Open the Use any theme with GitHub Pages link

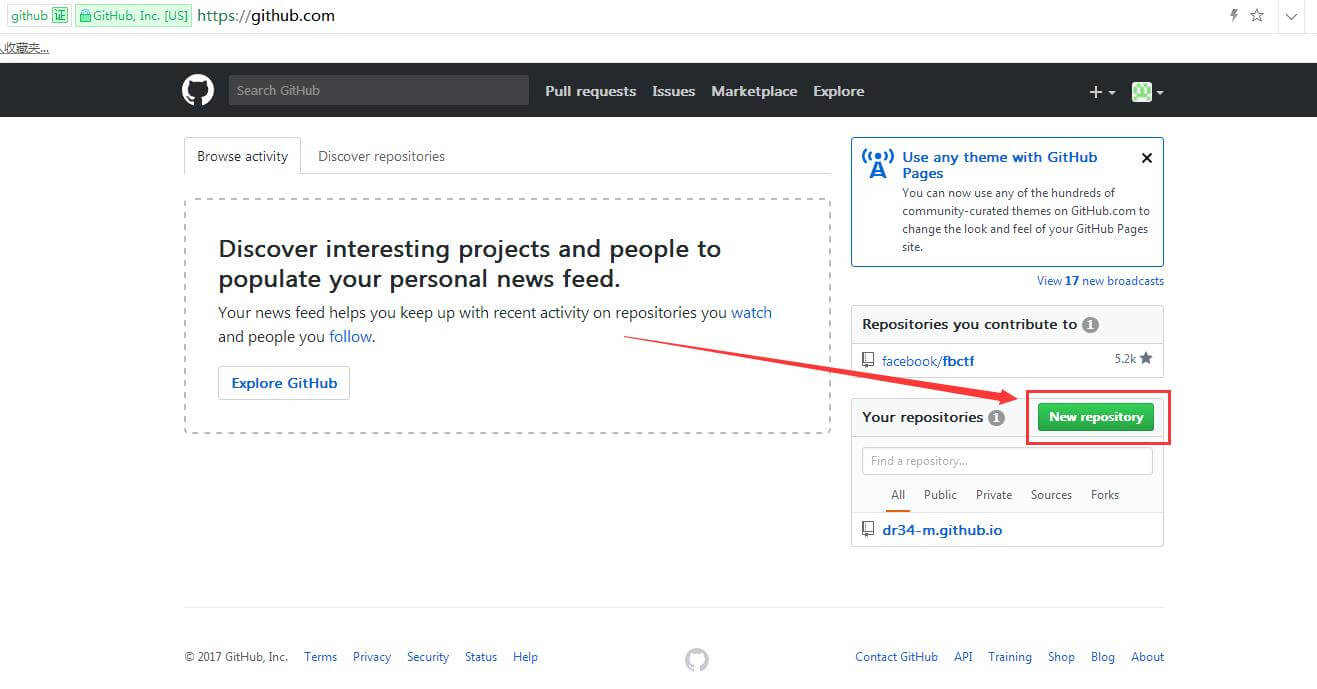tap(999, 165)
